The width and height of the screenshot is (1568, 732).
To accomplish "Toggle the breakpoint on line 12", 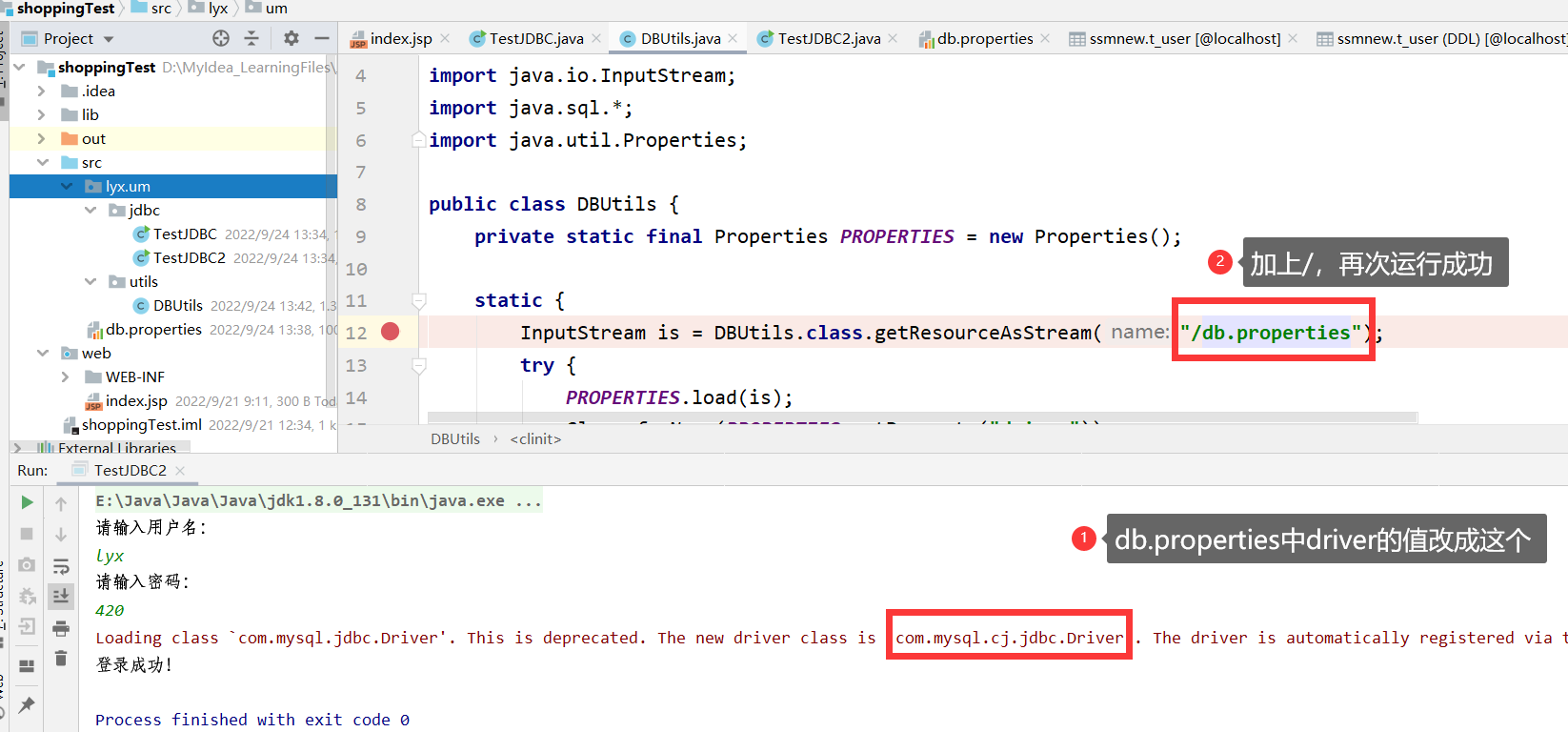I will coord(390,331).
